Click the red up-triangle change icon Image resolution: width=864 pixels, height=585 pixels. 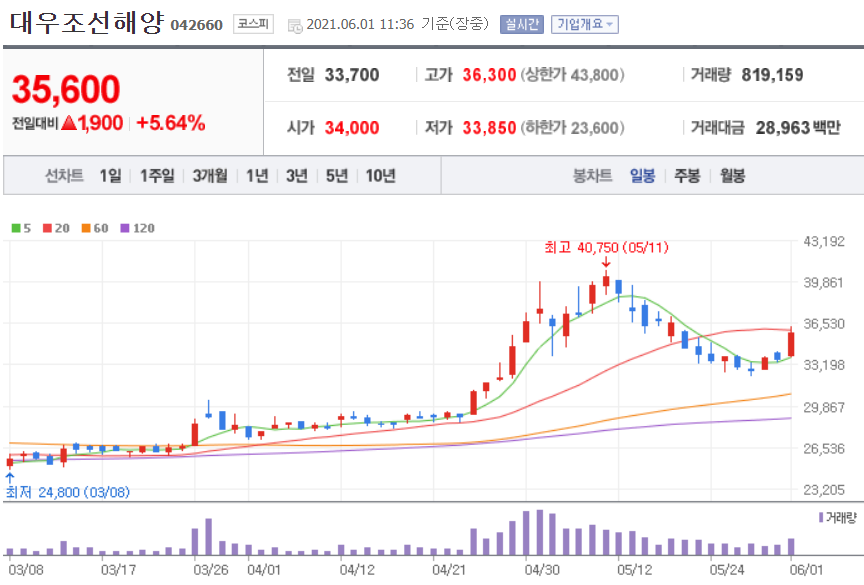coord(69,122)
